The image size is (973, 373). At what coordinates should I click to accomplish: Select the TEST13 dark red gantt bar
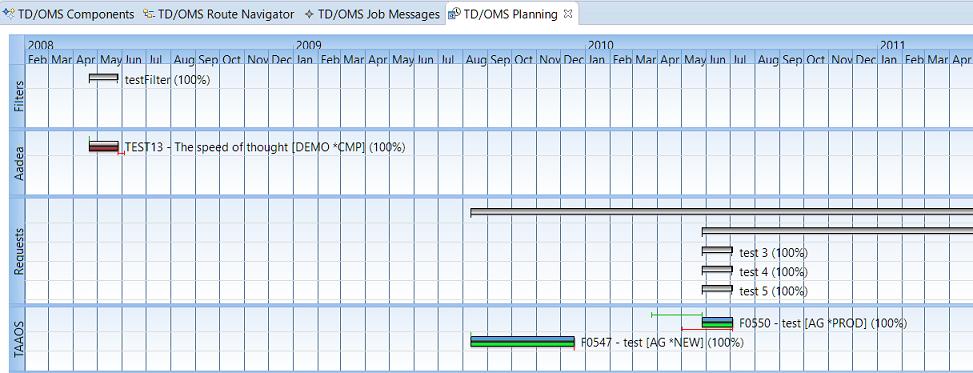(104, 146)
